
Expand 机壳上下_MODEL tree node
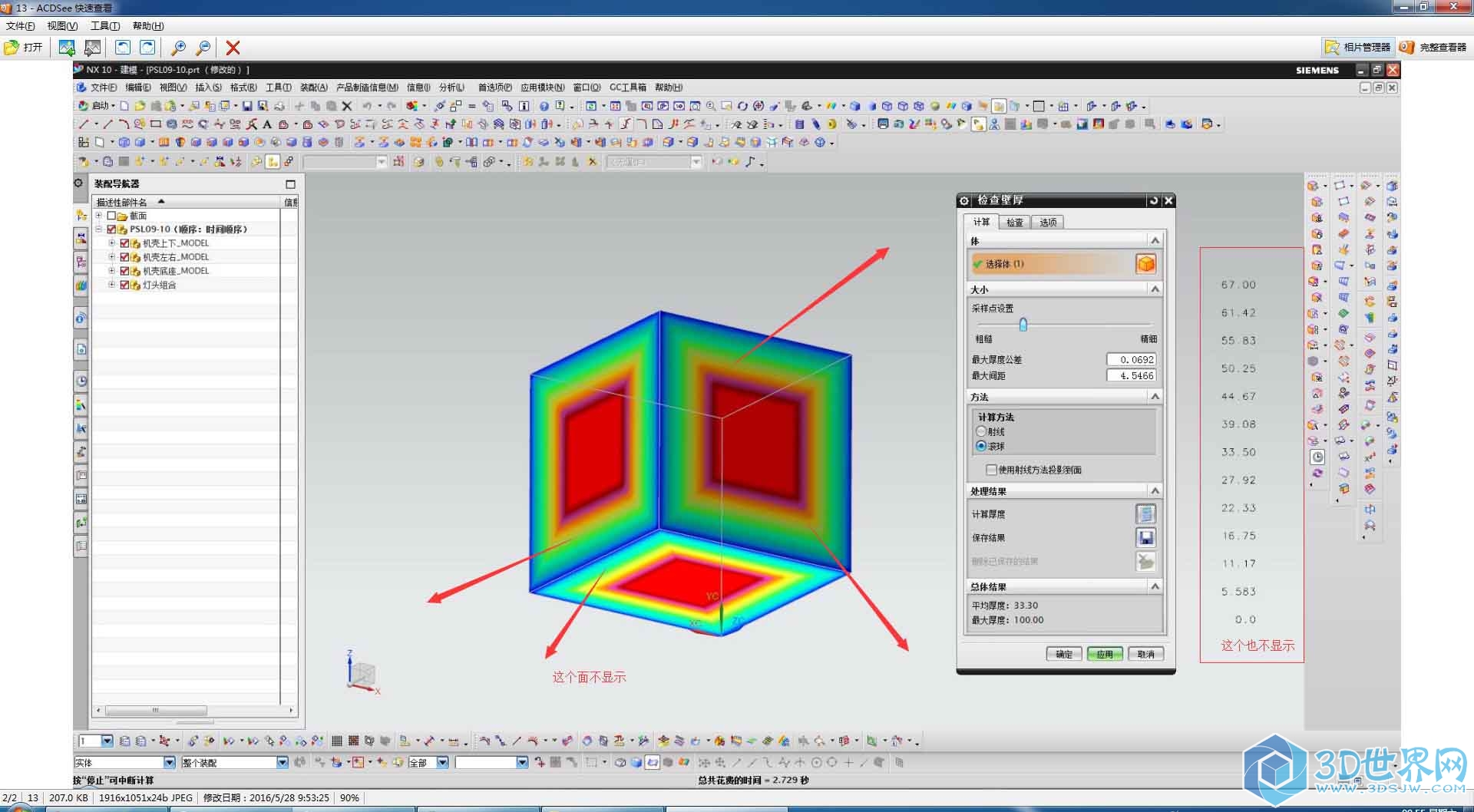pyautogui.click(x=111, y=243)
